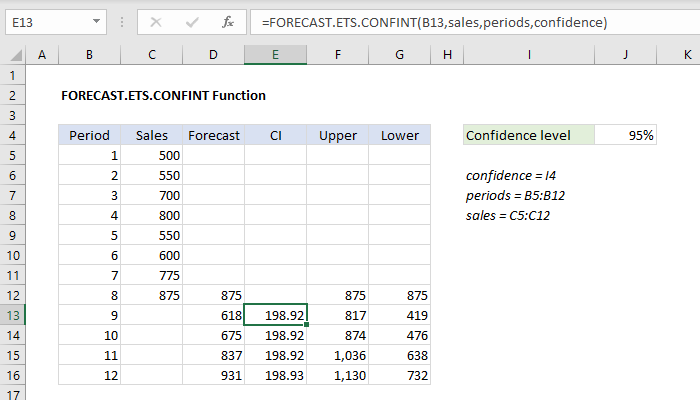Screen dimensions: 700x400
Task: Select column J header
Action: tap(625, 55)
